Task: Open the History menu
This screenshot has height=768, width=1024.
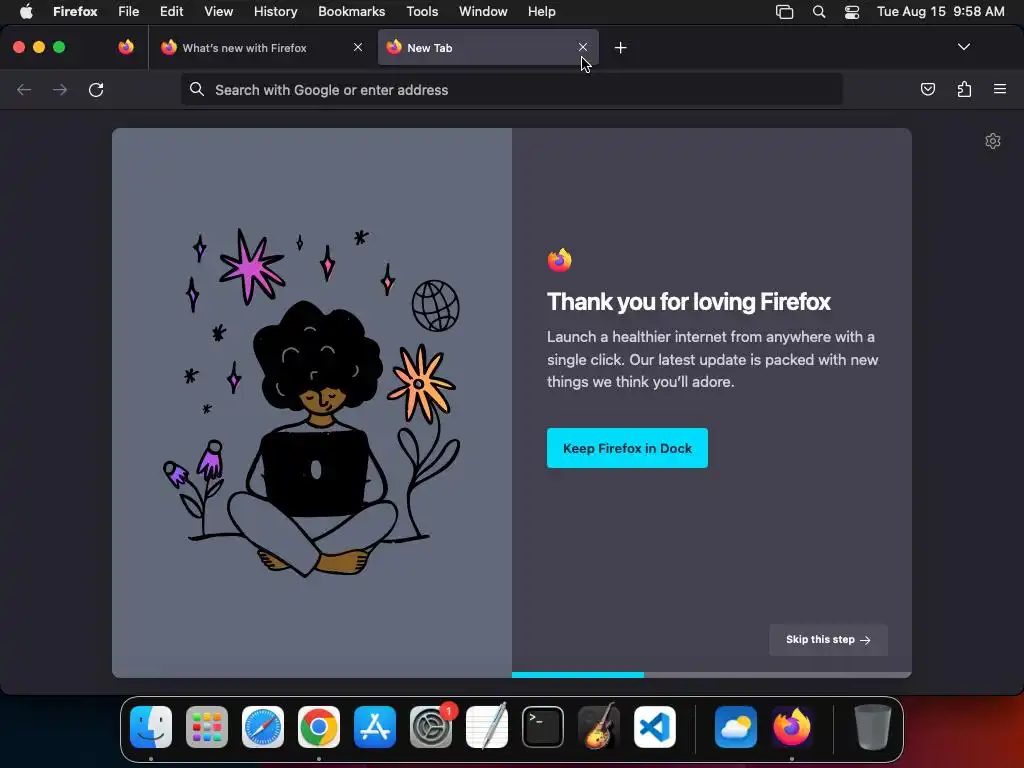Action: [275, 11]
